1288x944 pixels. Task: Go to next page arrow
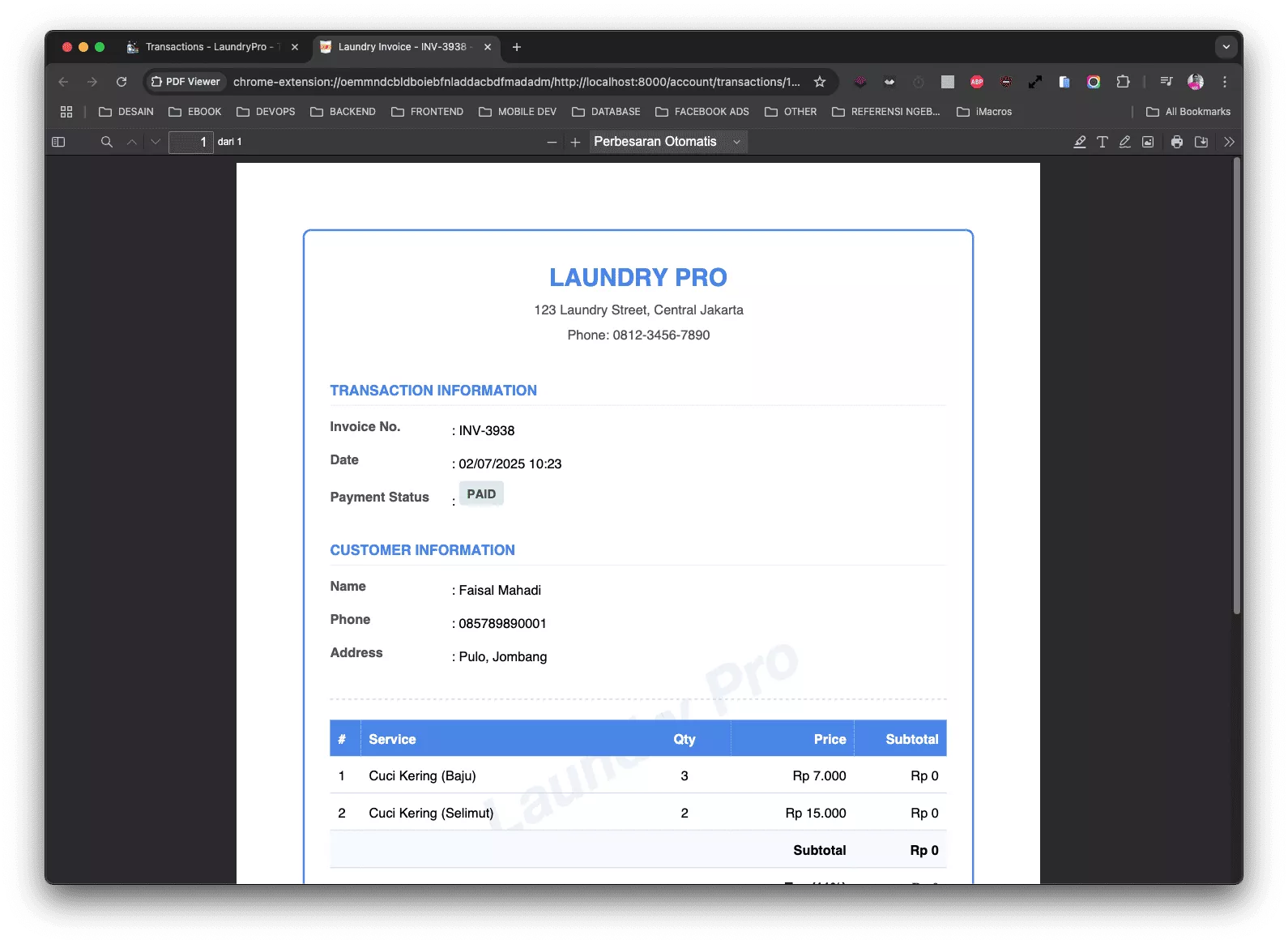point(156,142)
